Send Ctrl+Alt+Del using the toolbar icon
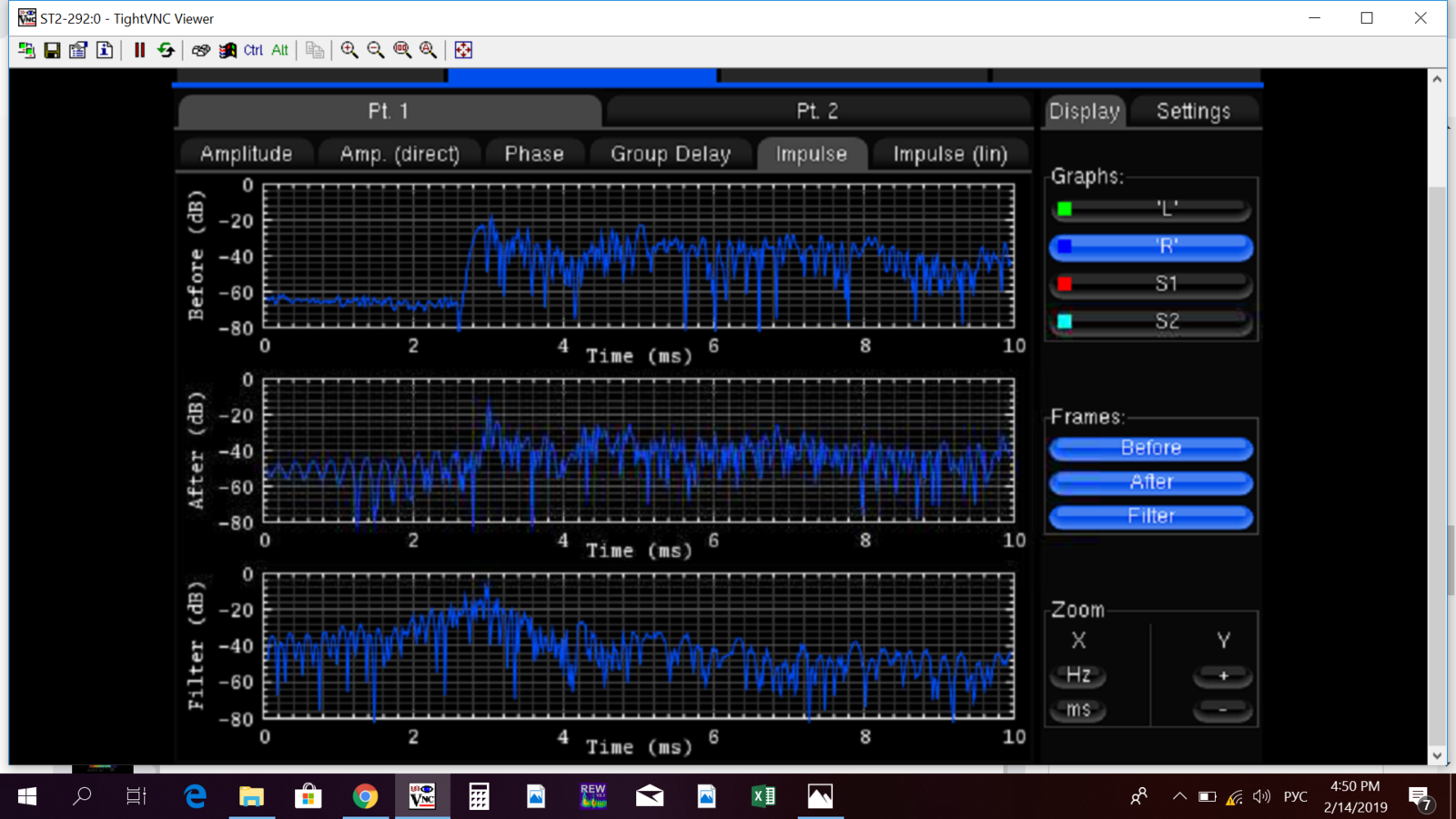This screenshot has width=1456, height=819. (201, 50)
